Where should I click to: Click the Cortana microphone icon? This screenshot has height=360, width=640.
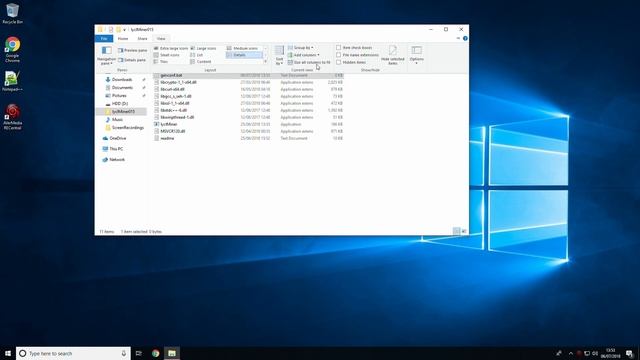click(x=124, y=353)
